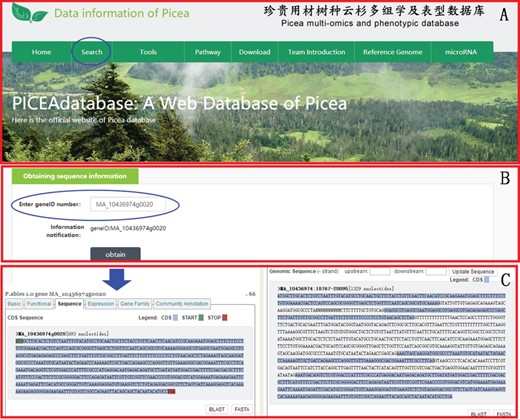Click the green leaf Picea logo

pos(29,13)
